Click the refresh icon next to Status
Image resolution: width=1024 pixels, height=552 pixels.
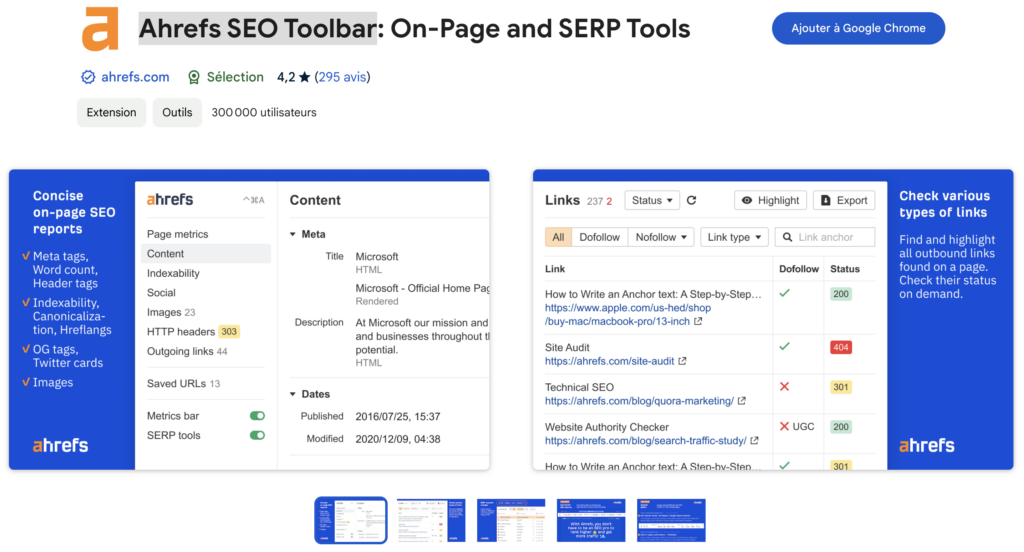coord(691,201)
